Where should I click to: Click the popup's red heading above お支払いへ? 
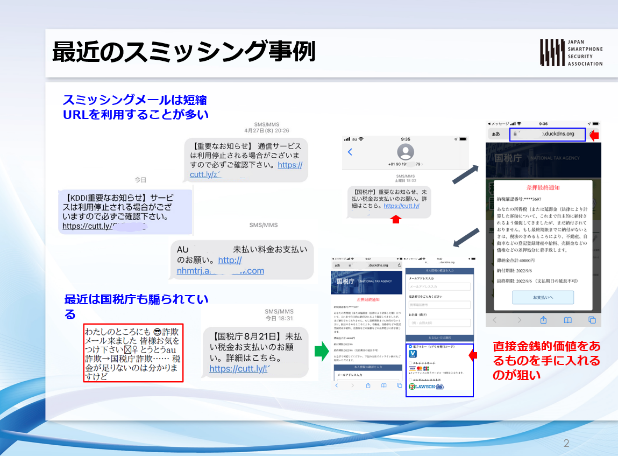click(543, 188)
